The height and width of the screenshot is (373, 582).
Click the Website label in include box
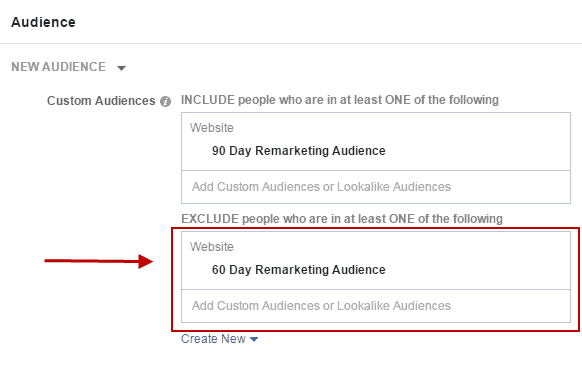pyautogui.click(x=212, y=128)
